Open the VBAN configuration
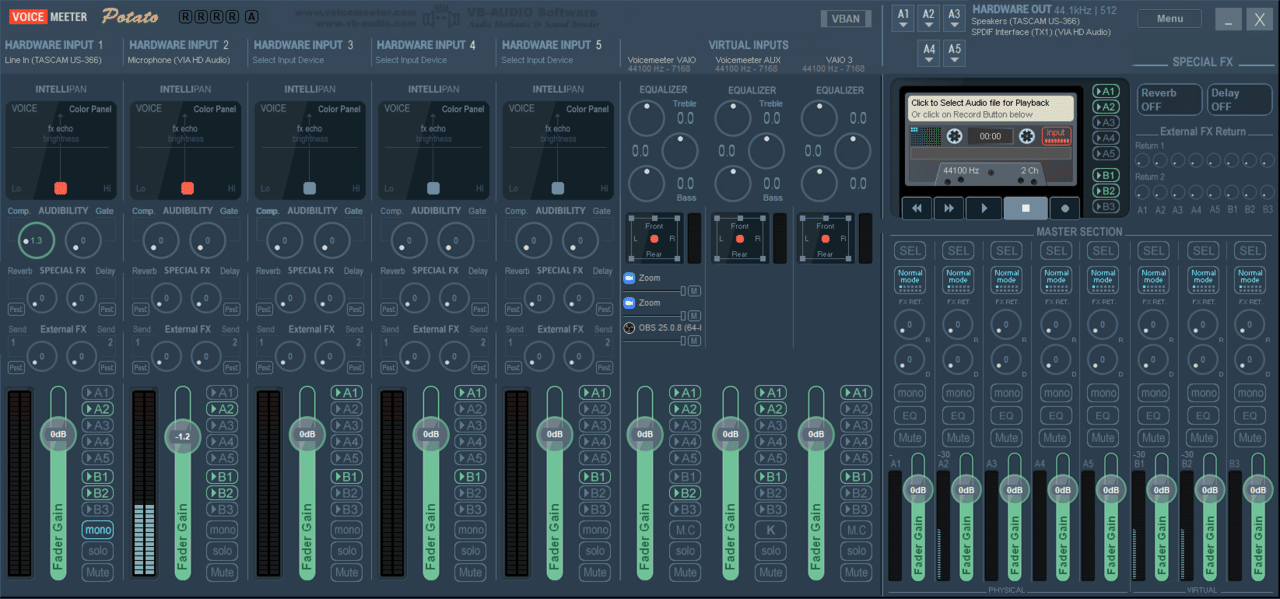 click(x=846, y=18)
